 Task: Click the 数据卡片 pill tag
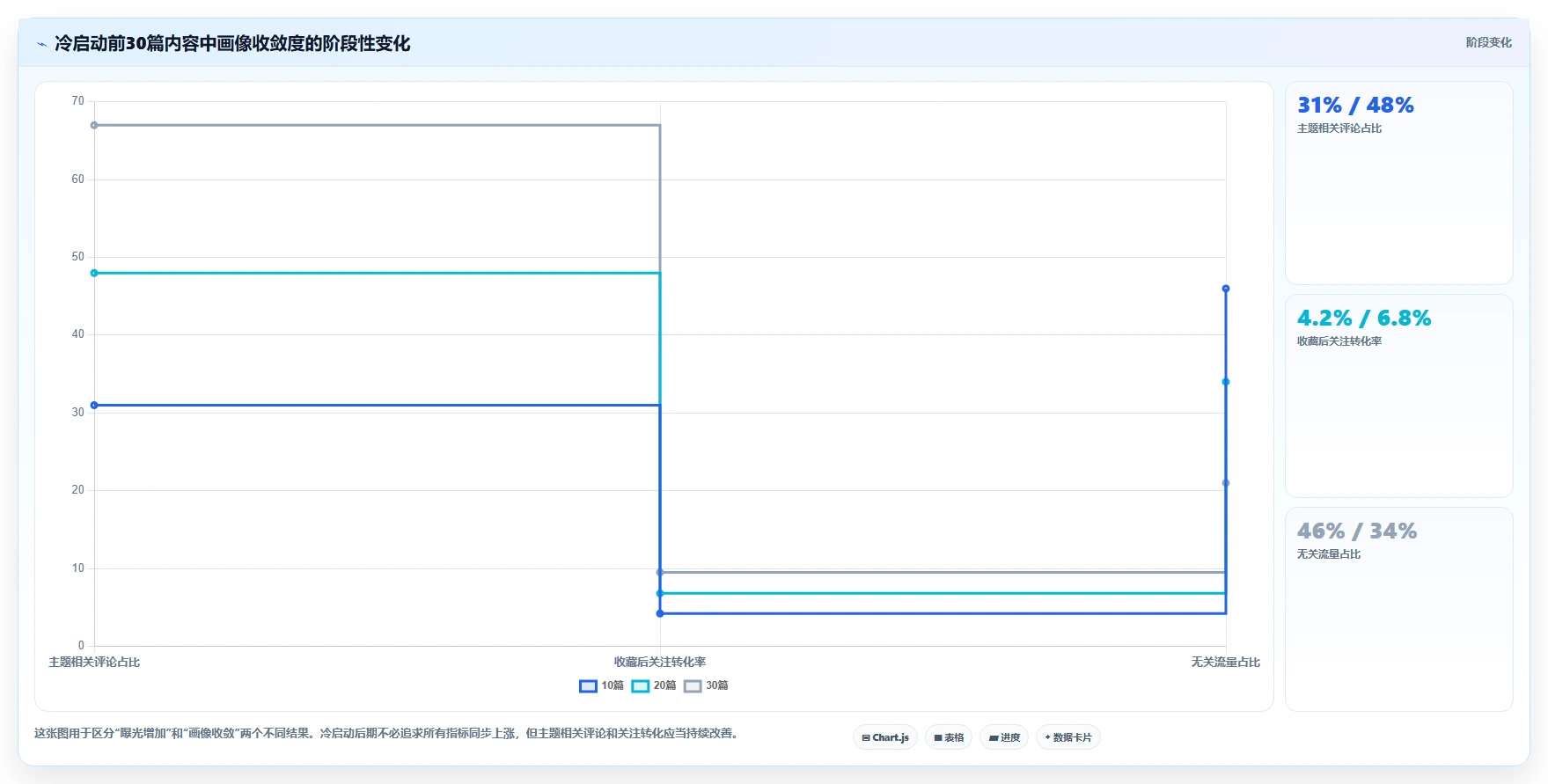(x=1068, y=737)
